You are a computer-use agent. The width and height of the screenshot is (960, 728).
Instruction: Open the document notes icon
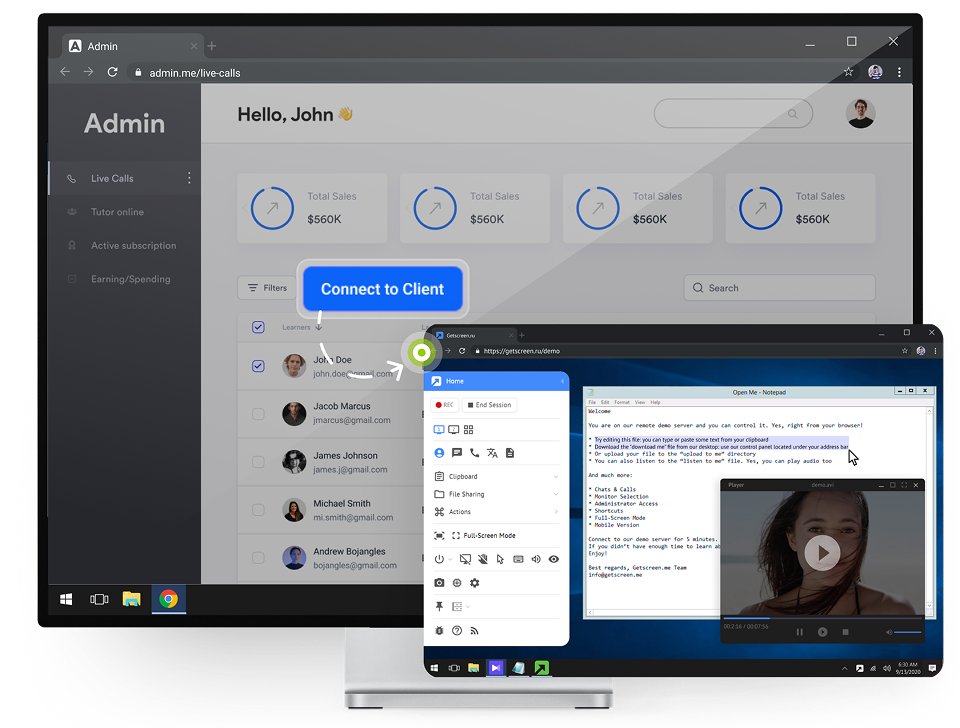pyautogui.click(x=510, y=452)
